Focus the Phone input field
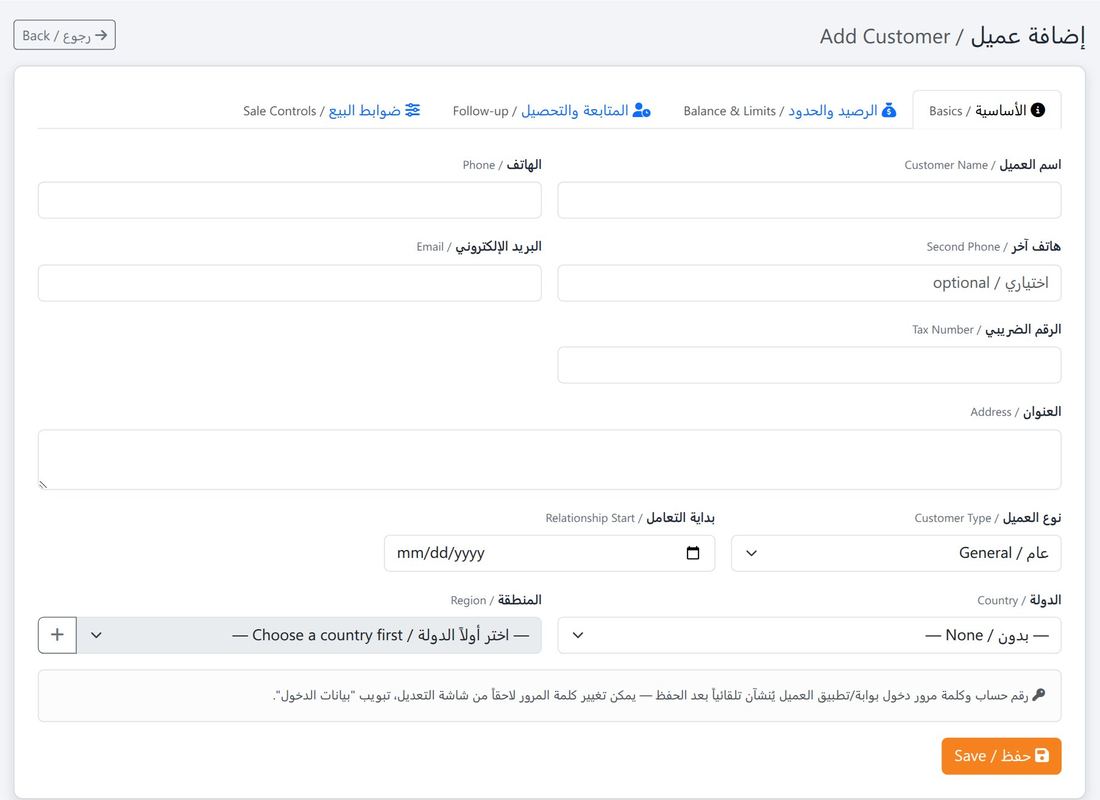This screenshot has width=1100, height=800. coord(290,200)
